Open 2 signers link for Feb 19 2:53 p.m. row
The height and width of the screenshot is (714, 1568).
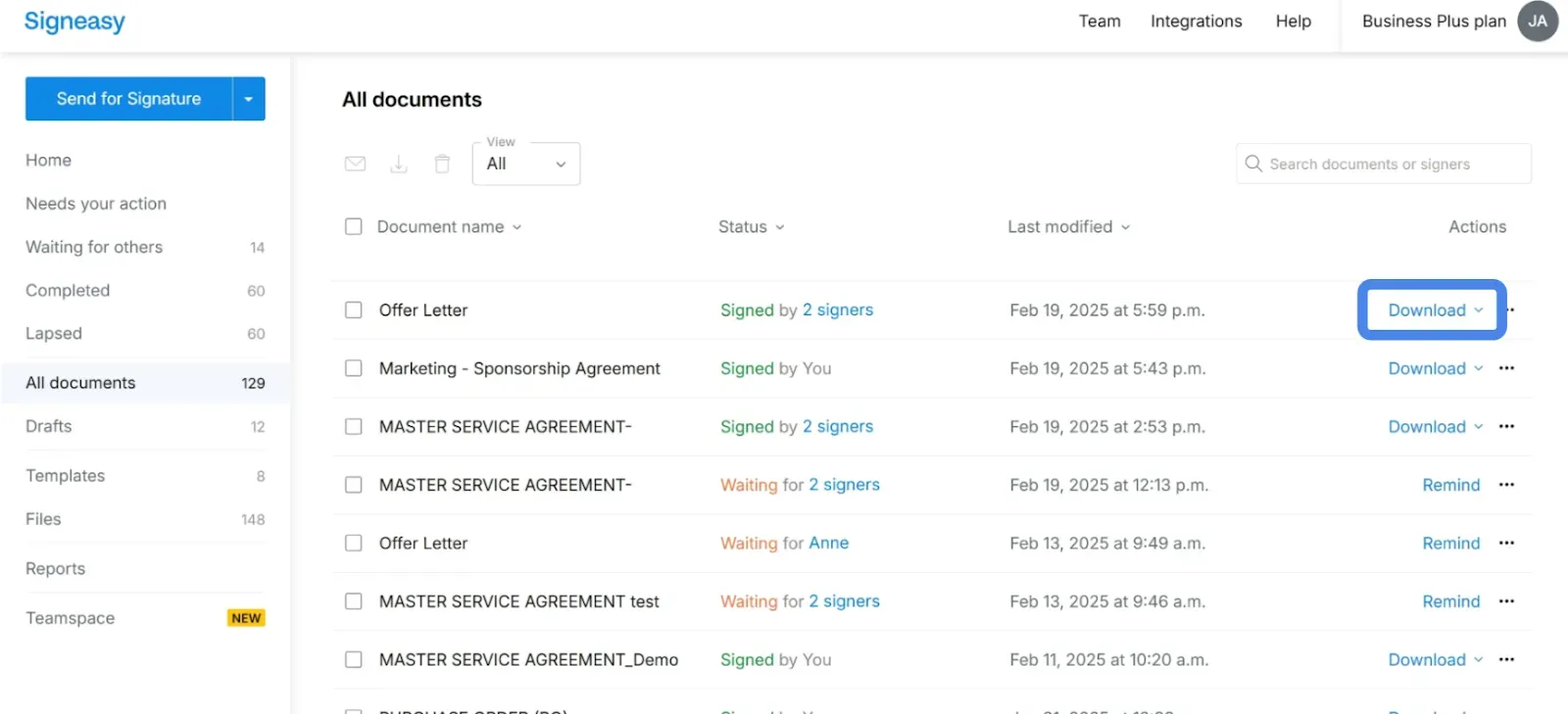point(838,426)
